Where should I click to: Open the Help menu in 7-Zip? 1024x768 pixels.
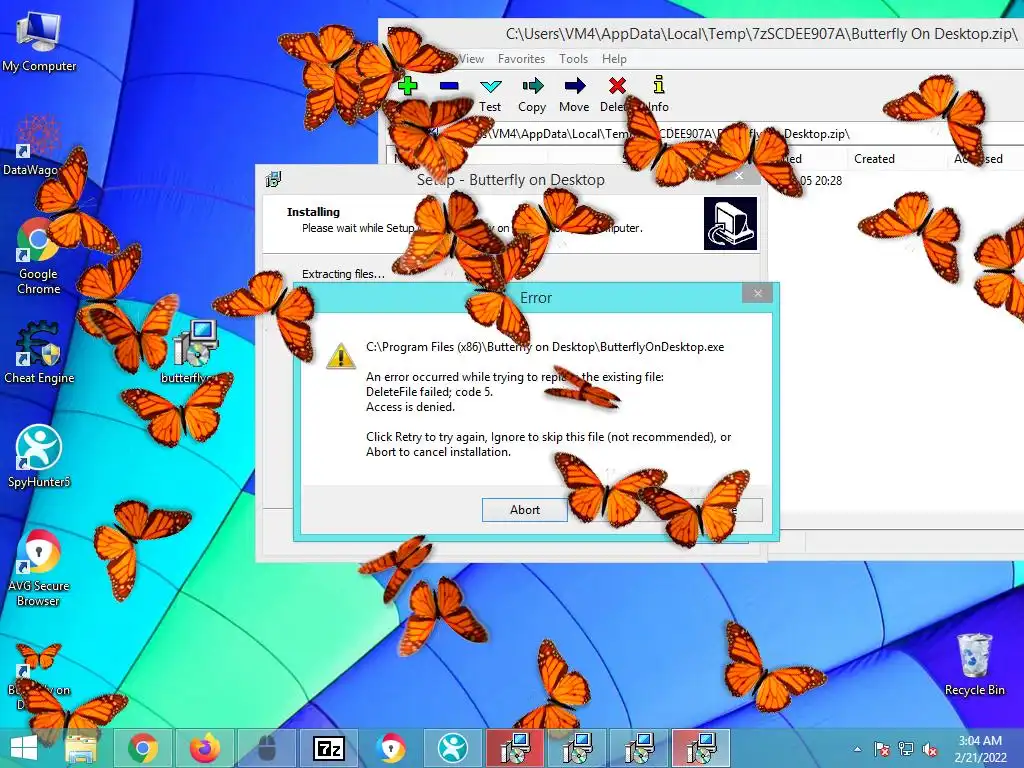click(614, 59)
